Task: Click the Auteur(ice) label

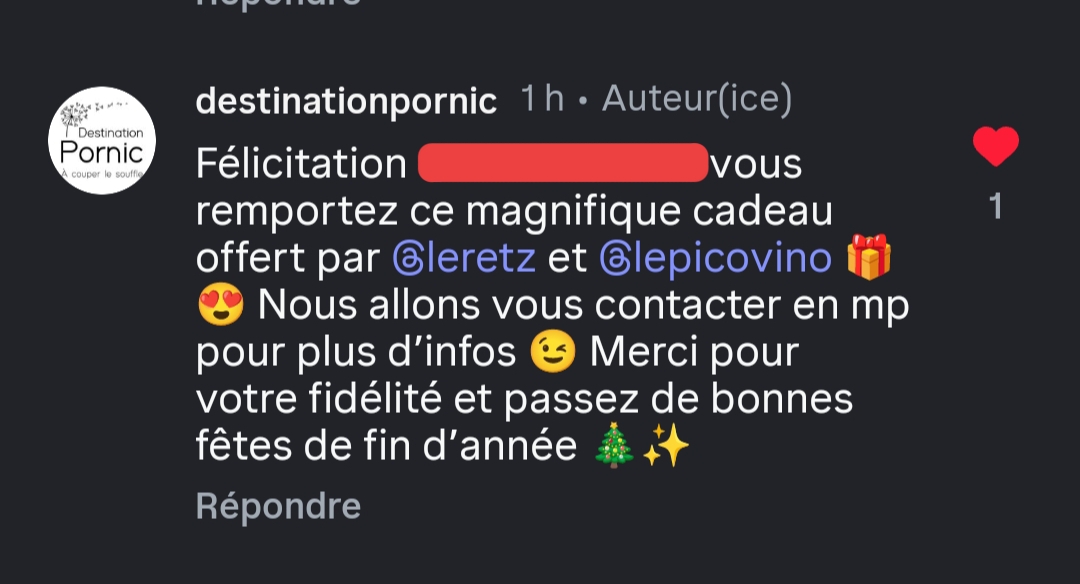Action: [x=697, y=100]
